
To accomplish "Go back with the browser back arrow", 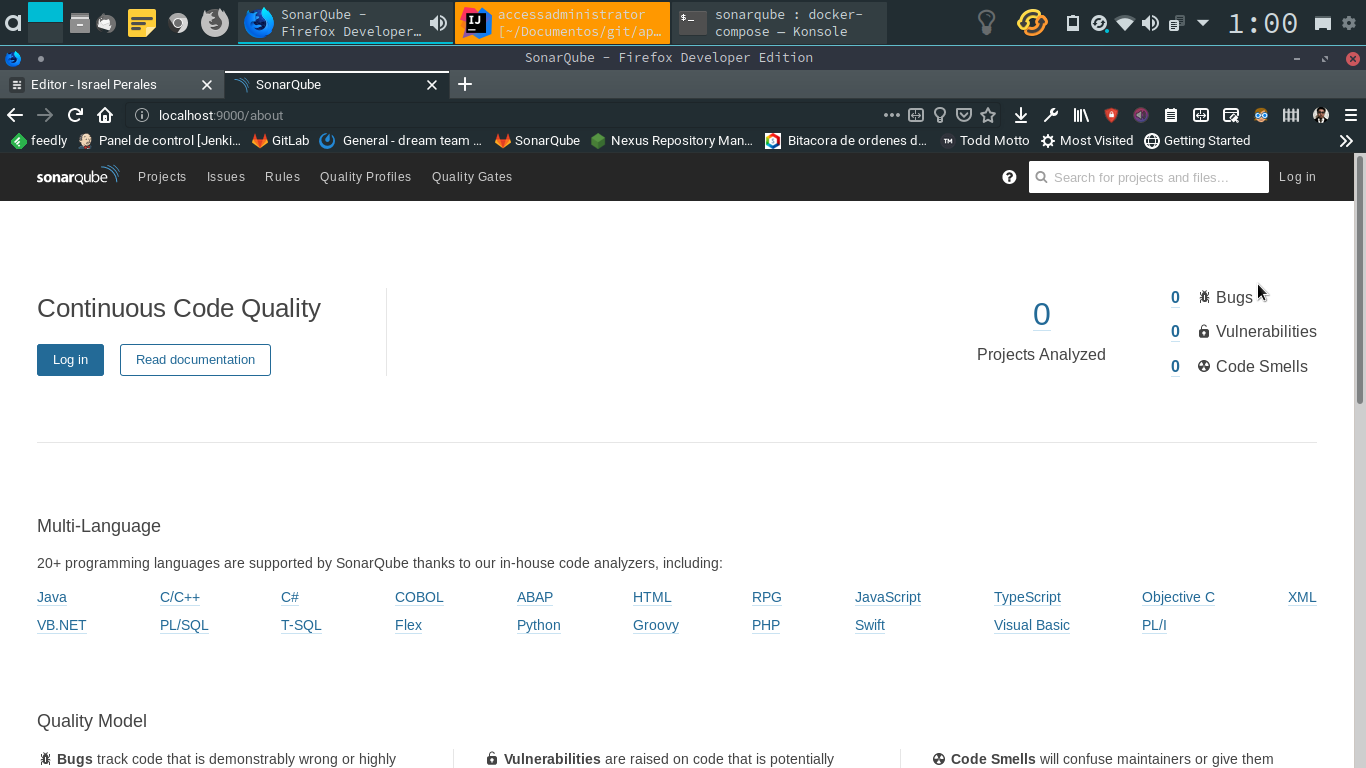I will click(x=15, y=115).
